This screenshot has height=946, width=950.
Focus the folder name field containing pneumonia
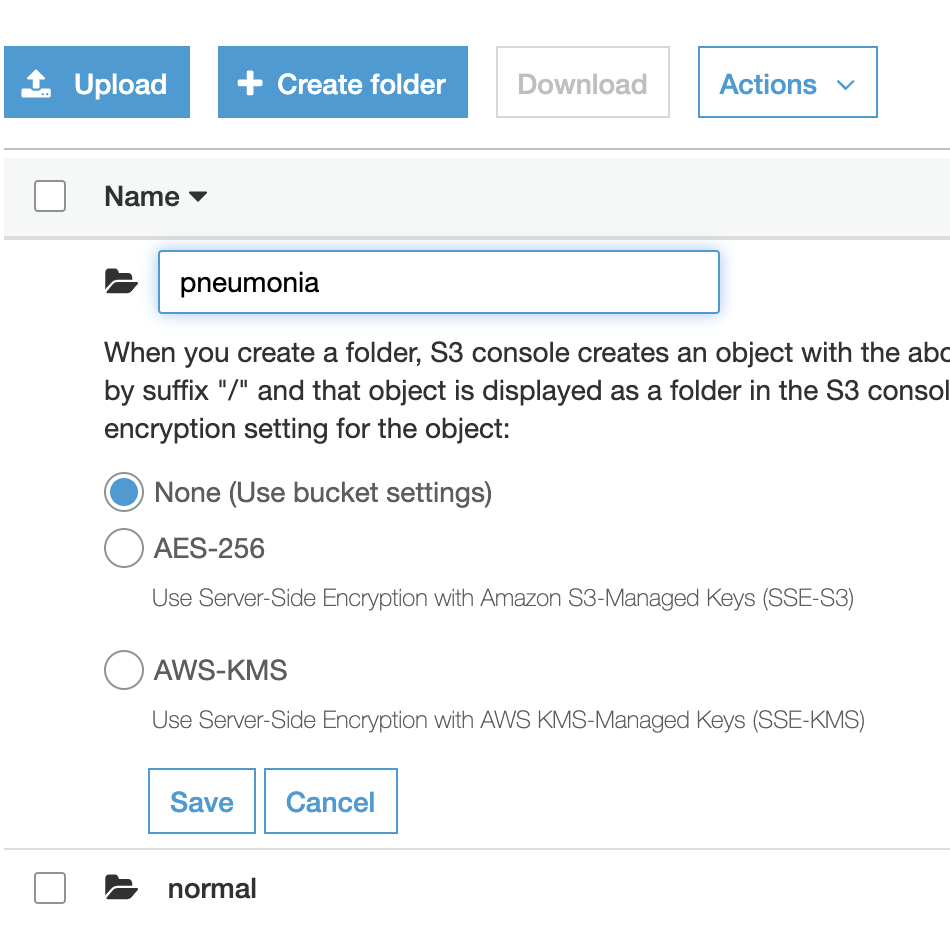tap(438, 283)
